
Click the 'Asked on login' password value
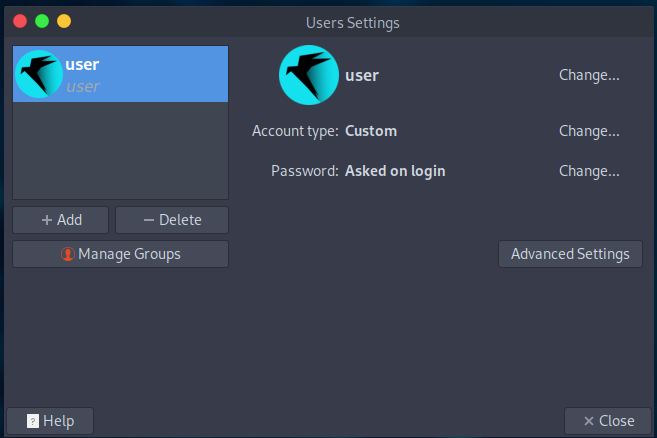(x=395, y=171)
